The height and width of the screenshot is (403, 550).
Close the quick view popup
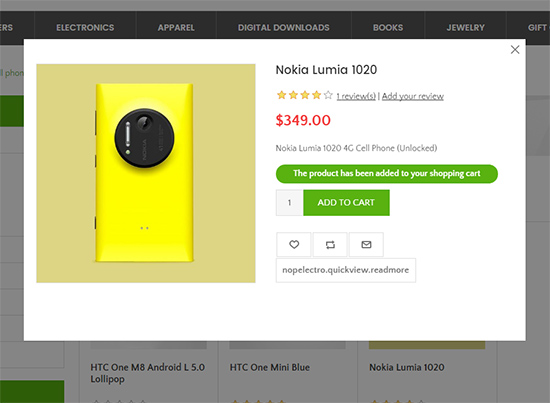coord(515,49)
